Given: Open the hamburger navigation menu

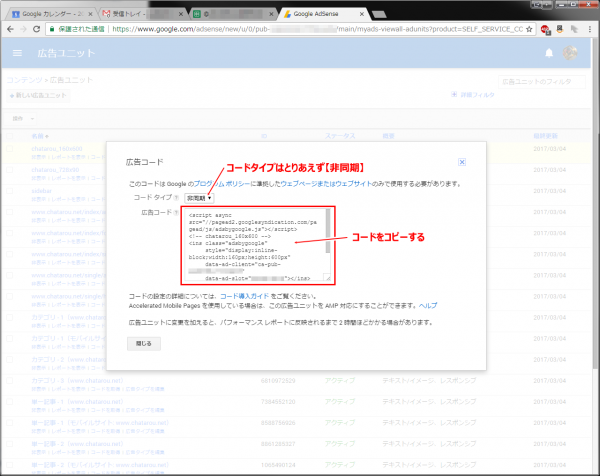Looking at the screenshot, I should point(17,53).
